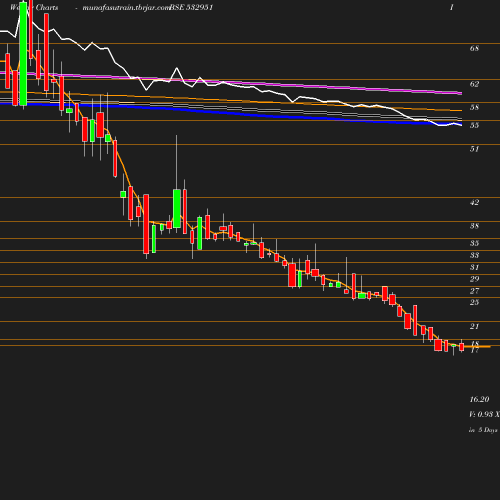Viewport: 500px width, 500px height.
Task: Click the tall green candlestick at top left
Action: pos(23,53)
